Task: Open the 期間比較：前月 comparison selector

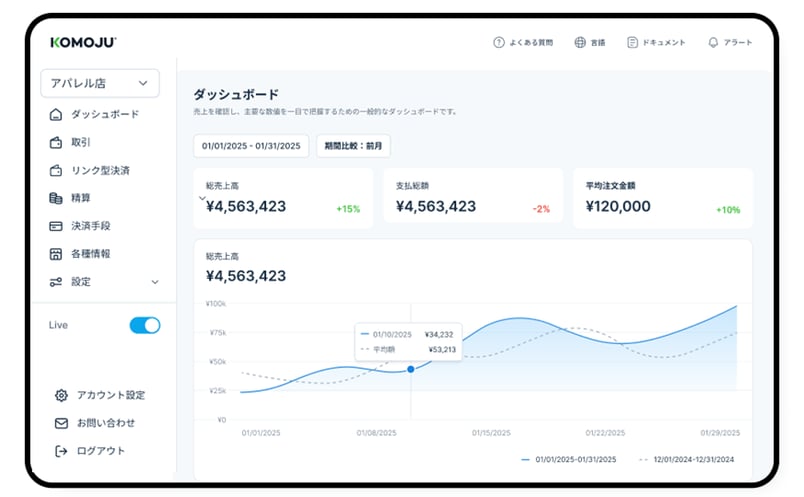Action: (353, 146)
